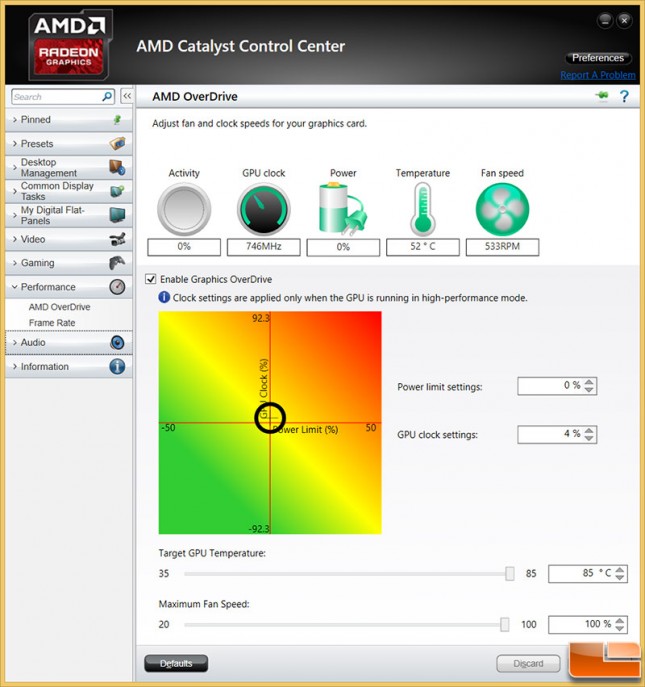645x687 pixels.
Task: Decrease Power limit settings with down arrow
Action: pyautogui.click(x=589, y=390)
